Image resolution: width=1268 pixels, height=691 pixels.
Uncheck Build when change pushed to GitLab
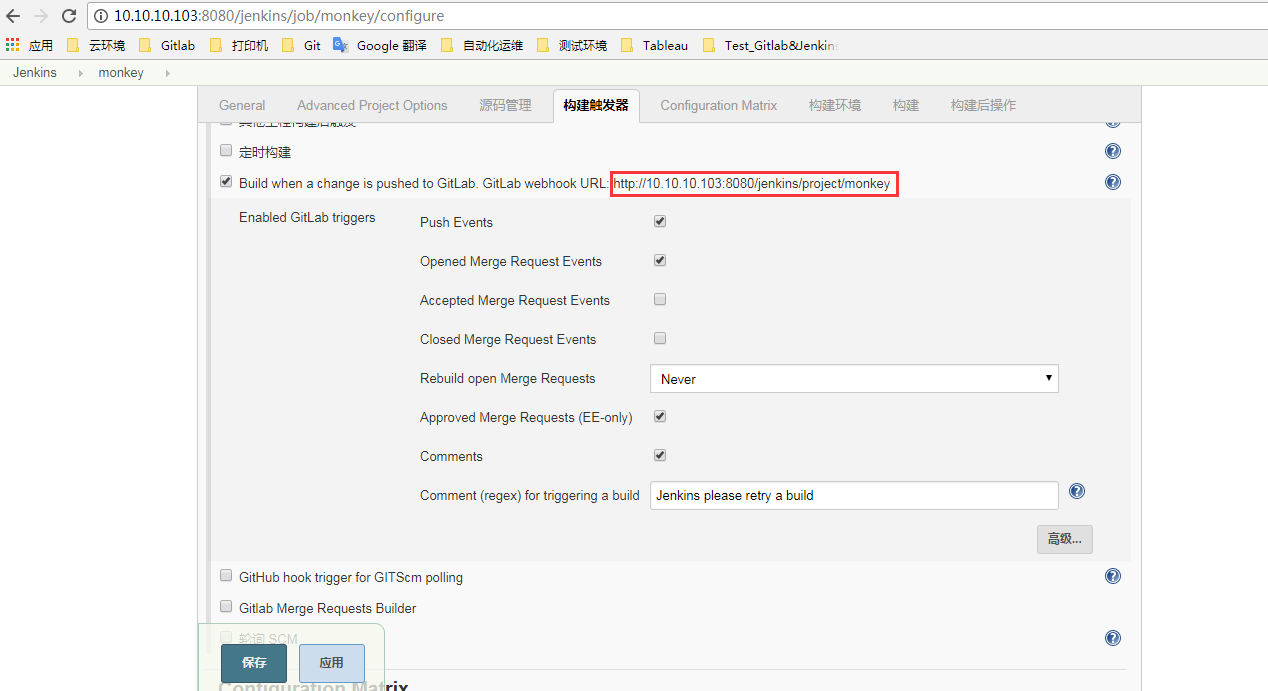click(226, 182)
